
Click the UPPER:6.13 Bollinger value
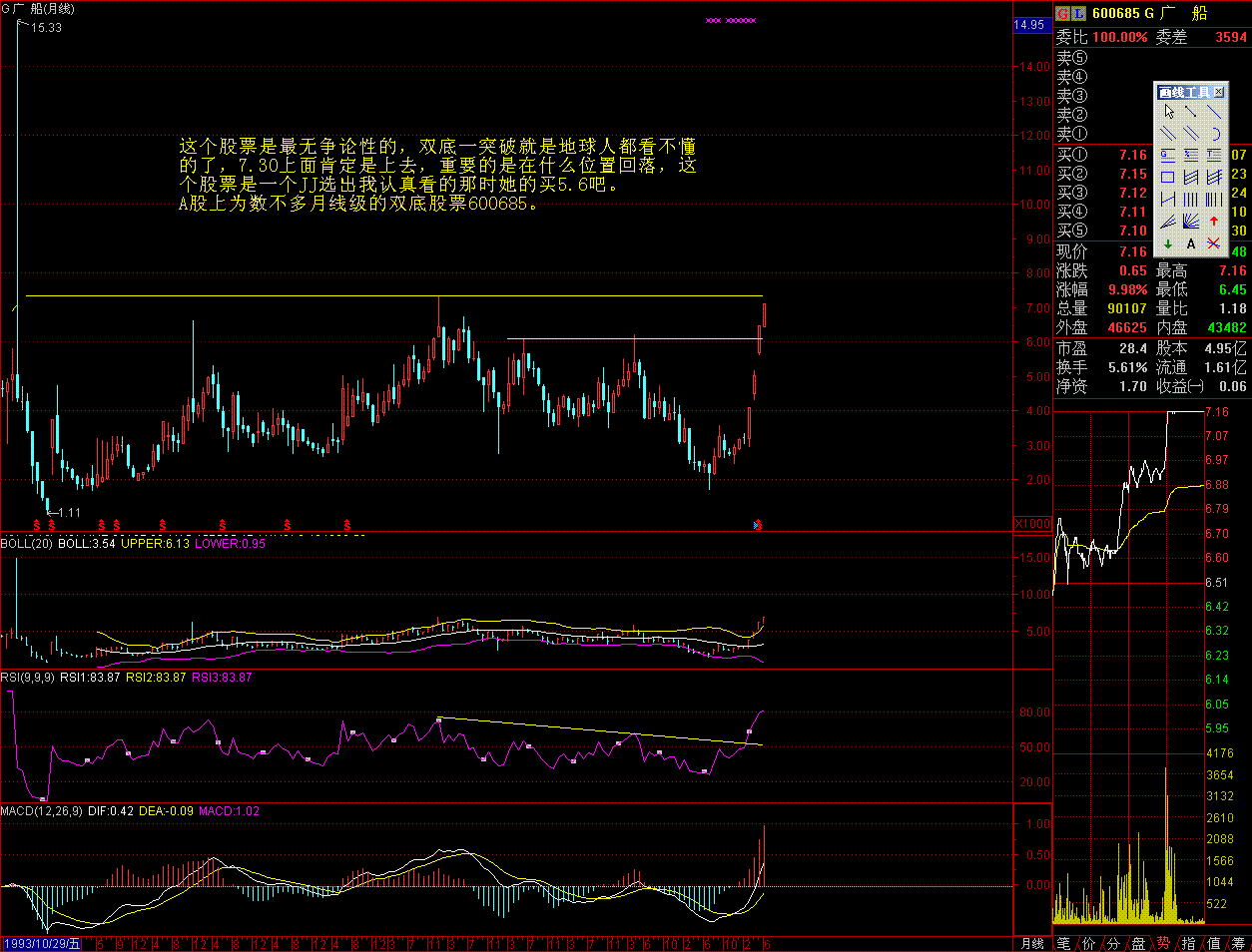155,544
